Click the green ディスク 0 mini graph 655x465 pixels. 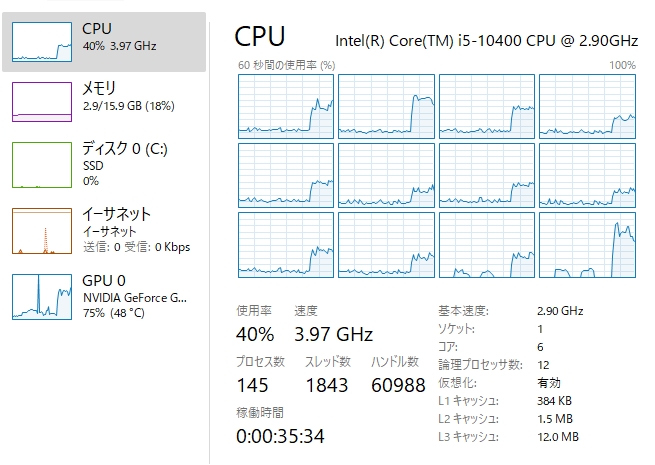pyautogui.click(x=42, y=164)
